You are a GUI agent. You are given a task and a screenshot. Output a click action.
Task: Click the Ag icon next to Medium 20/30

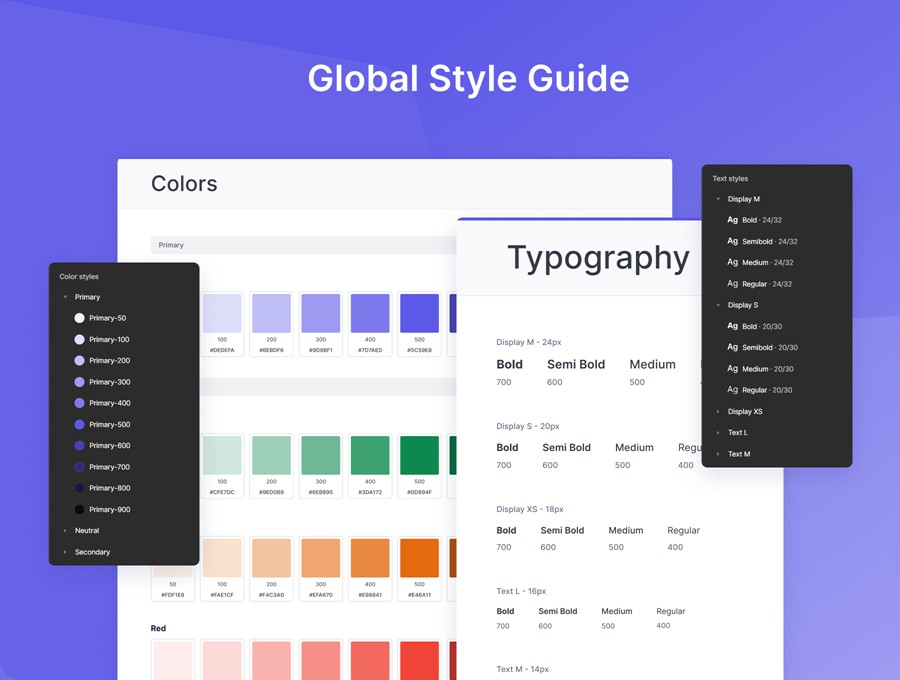point(733,368)
